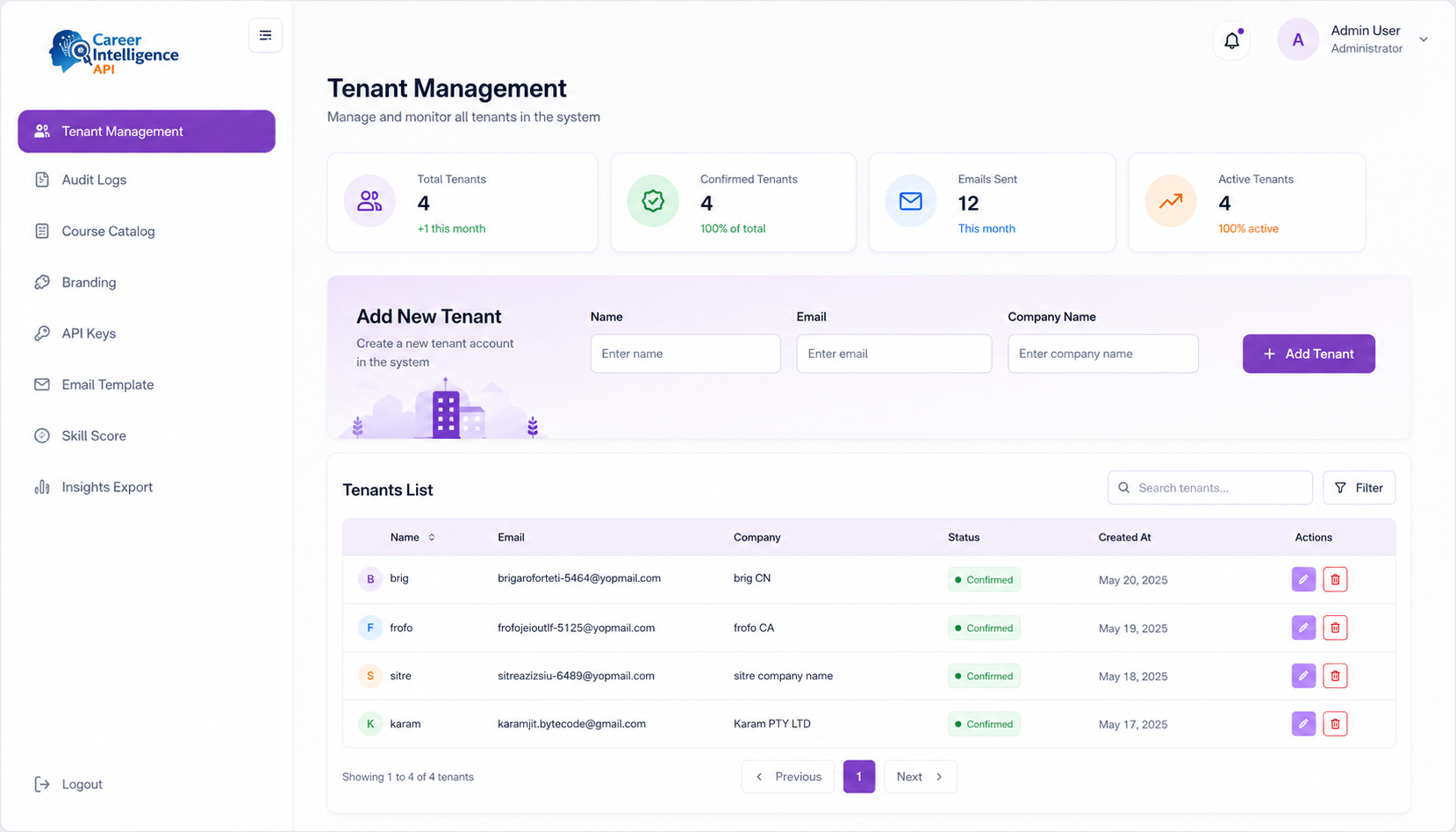Log out using the Logout link
This screenshot has width=1456, height=832.
point(68,785)
